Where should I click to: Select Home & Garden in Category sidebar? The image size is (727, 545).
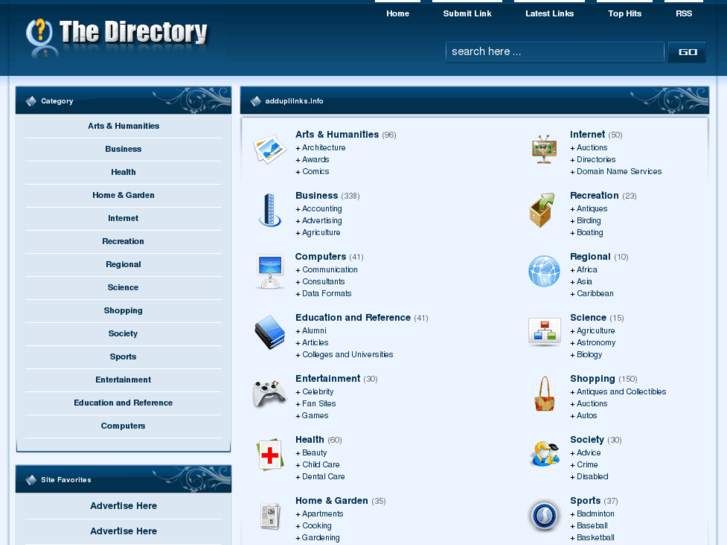point(123,195)
